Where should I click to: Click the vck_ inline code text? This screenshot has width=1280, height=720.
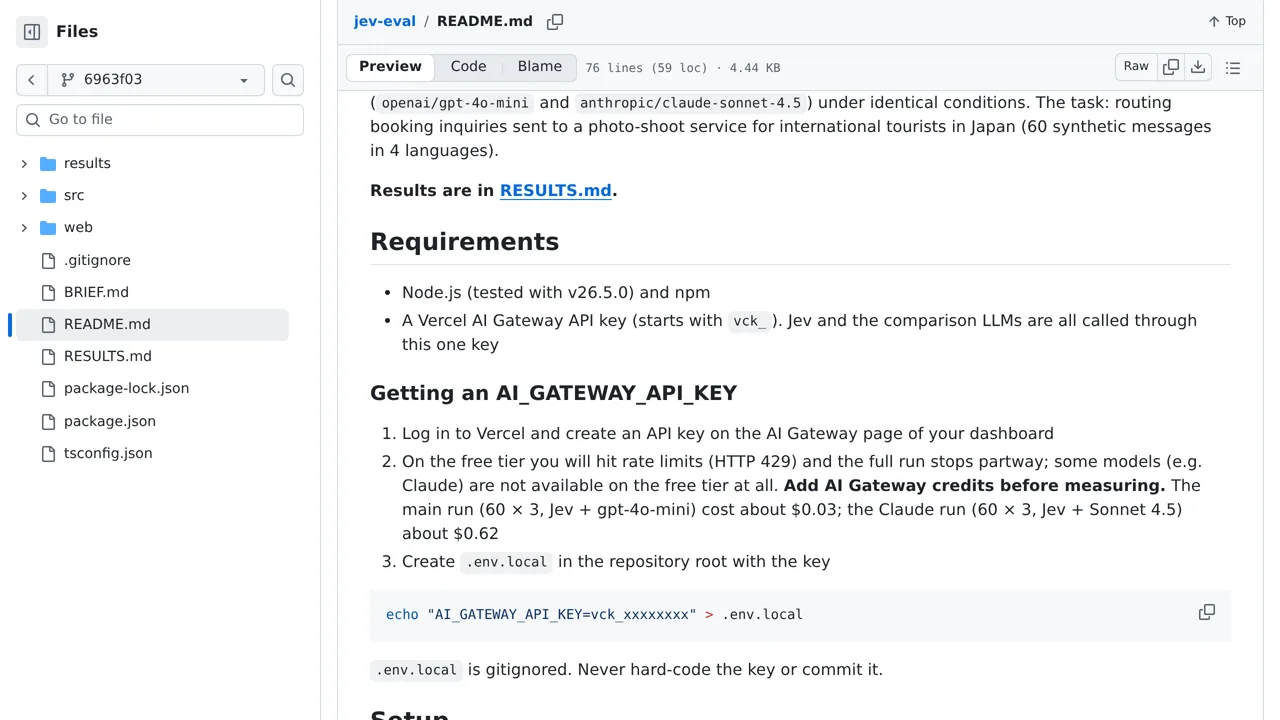749,321
